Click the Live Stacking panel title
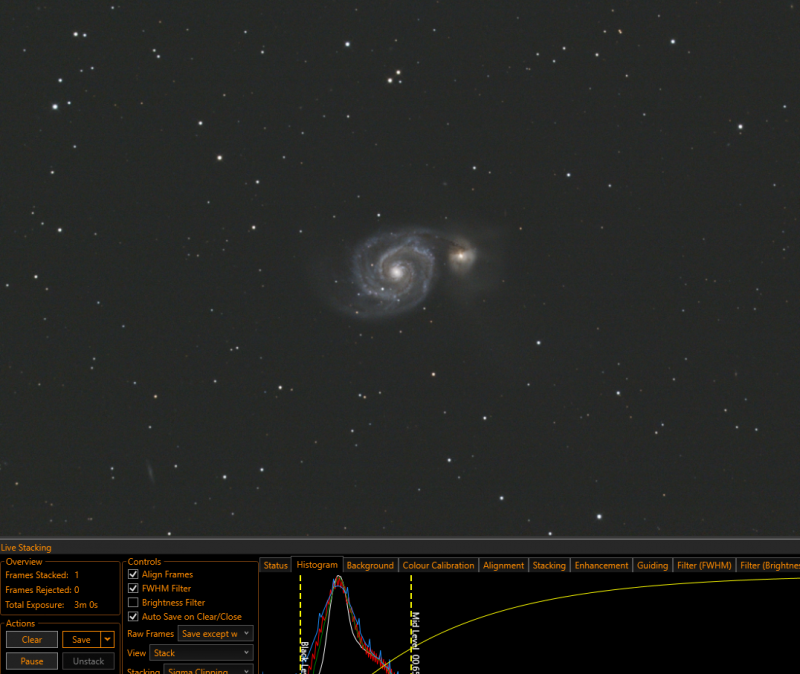The width and height of the screenshot is (800, 674). coord(26,547)
